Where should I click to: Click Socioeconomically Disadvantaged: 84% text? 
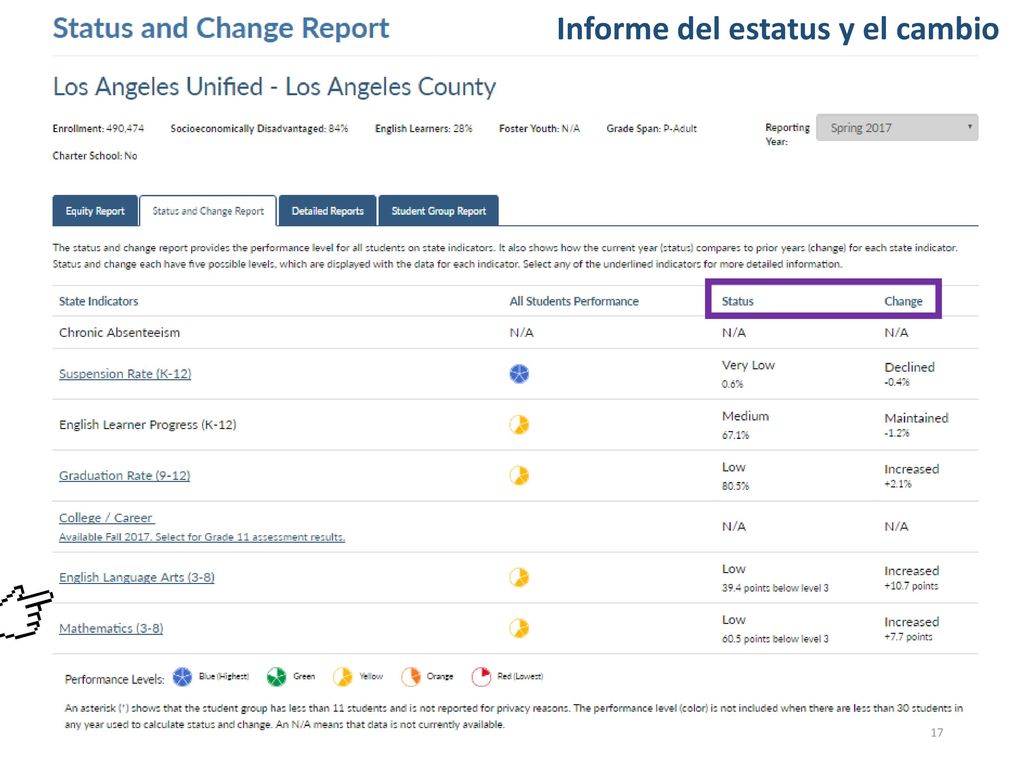pos(259,129)
